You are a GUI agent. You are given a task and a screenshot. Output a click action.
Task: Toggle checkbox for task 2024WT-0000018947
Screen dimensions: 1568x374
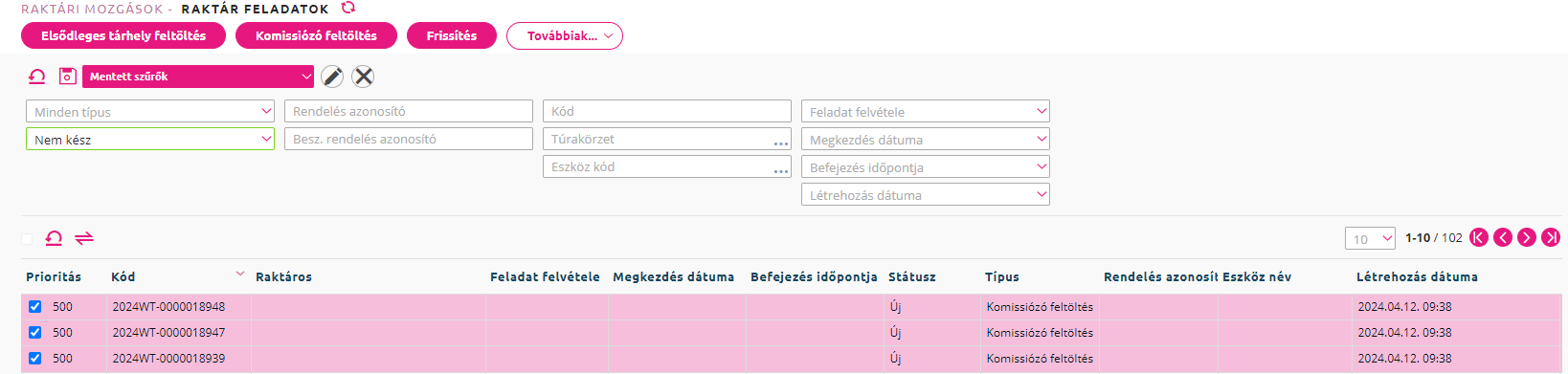35,333
